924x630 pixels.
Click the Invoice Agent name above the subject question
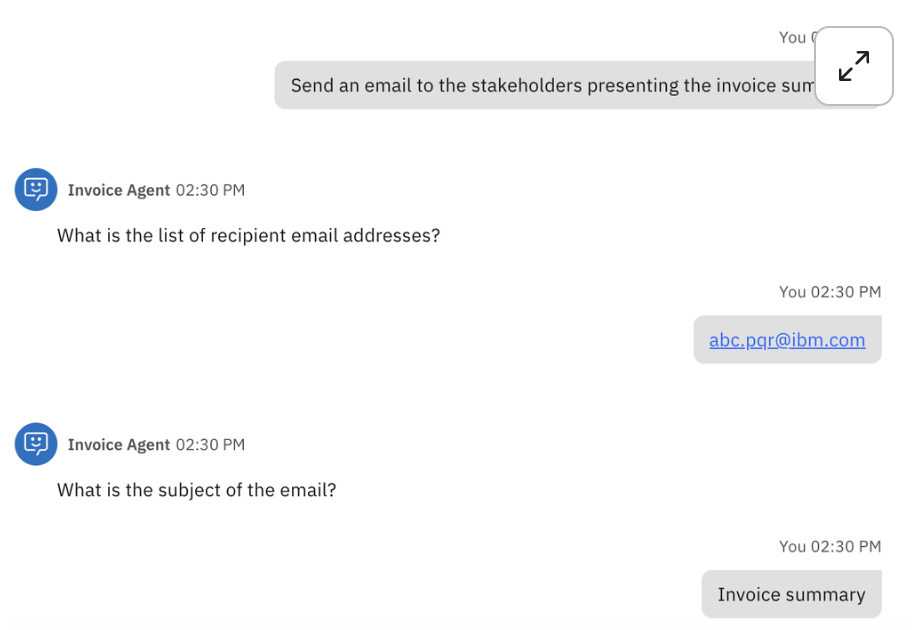[x=119, y=445]
